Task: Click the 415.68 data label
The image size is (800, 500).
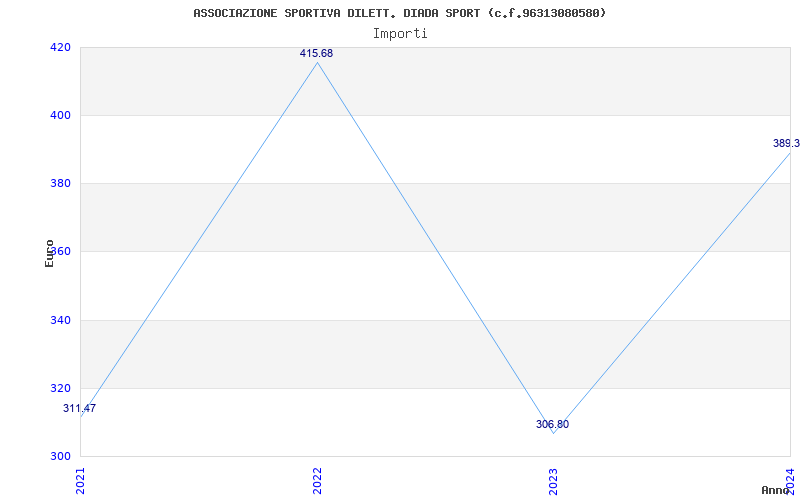Action: click(316, 53)
